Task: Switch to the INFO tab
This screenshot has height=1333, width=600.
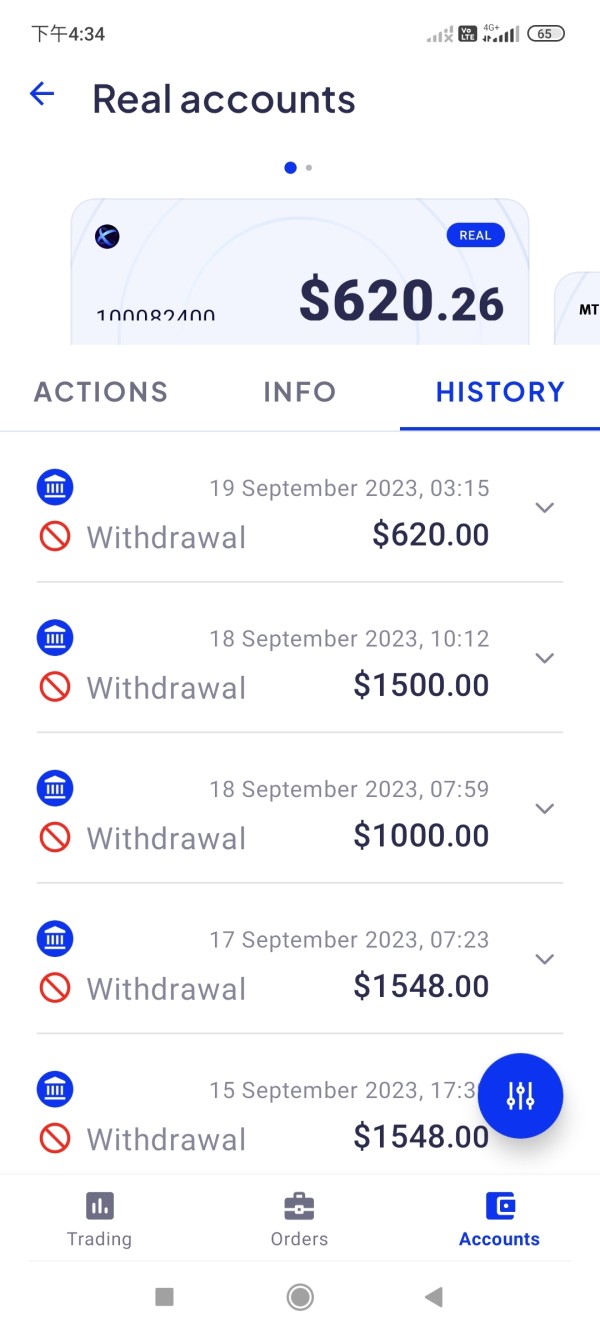Action: point(299,391)
